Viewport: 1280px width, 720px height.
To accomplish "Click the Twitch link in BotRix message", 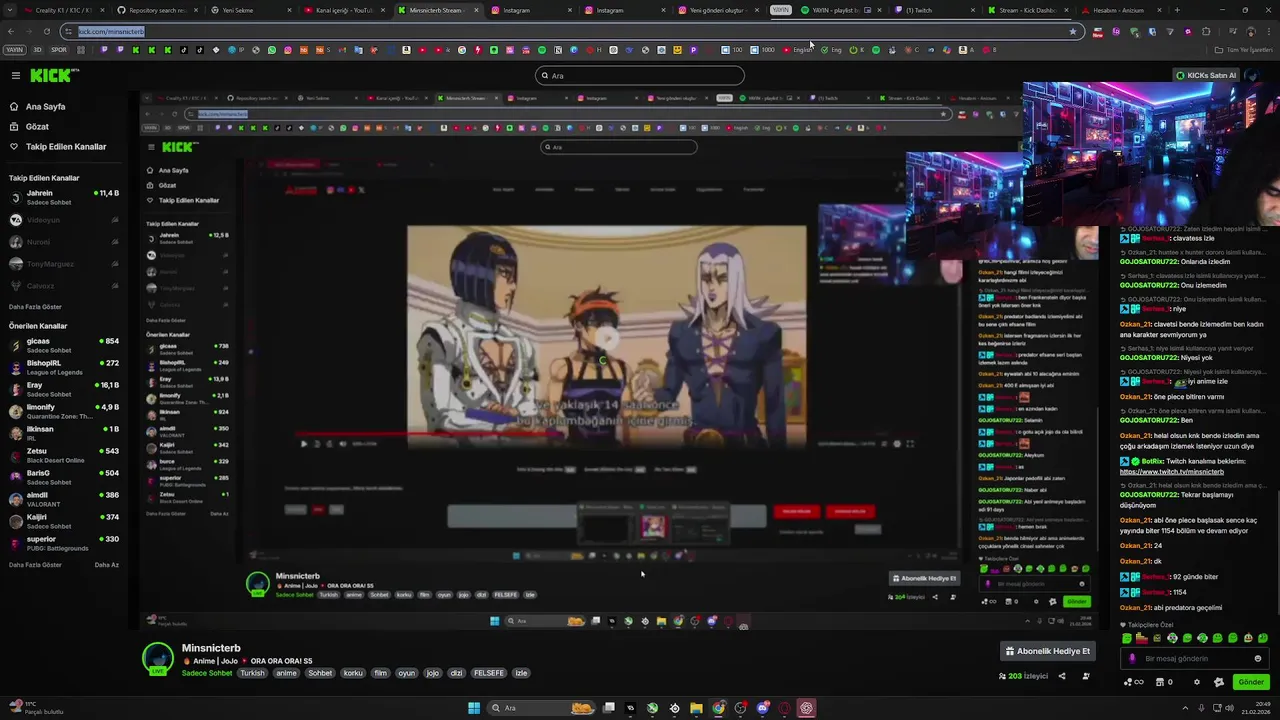I will (x=1171, y=472).
